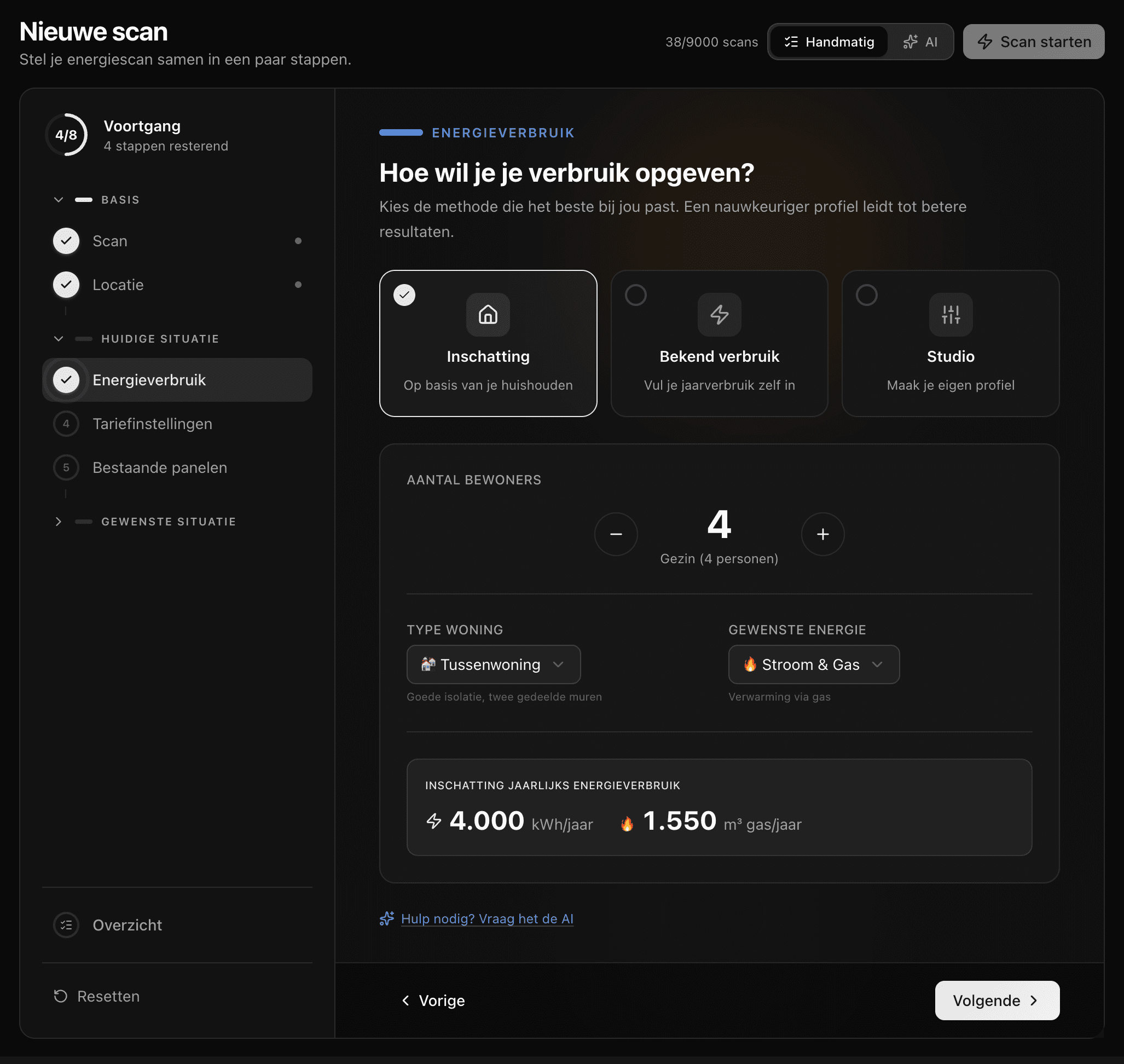
Task: Decrease residents with the minus button
Action: 616,534
